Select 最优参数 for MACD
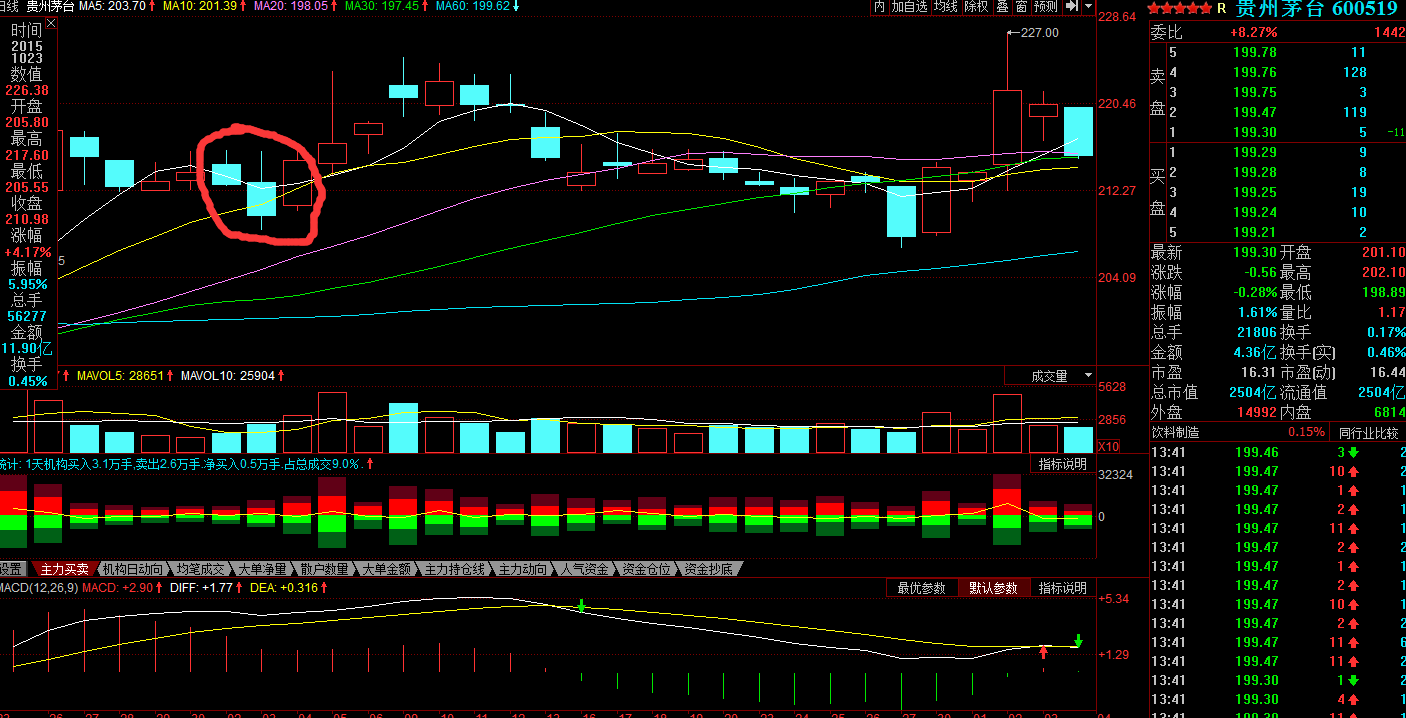The image size is (1406, 718). [921, 588]
